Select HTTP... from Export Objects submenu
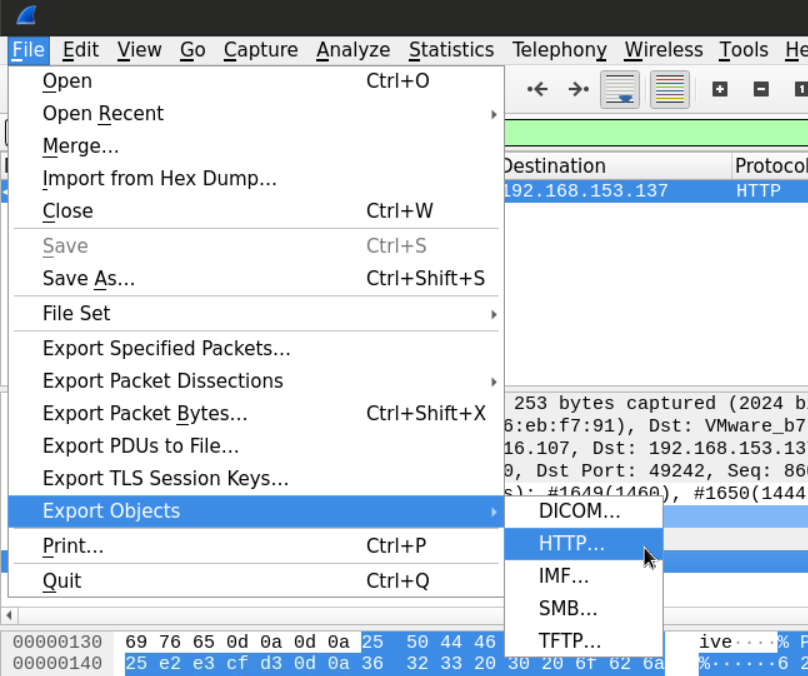808x676 pixels. (x=572, y=544)
